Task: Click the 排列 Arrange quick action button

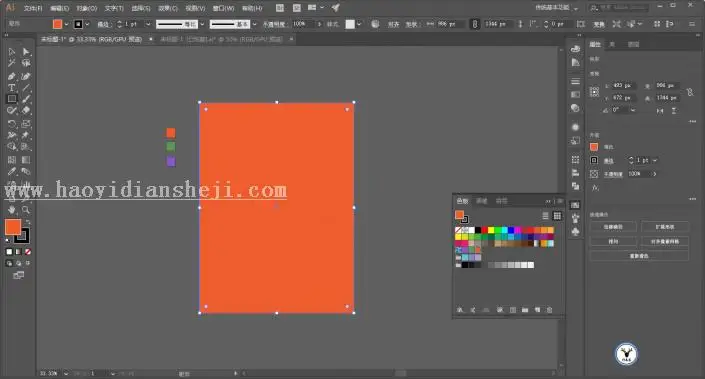Action: point(613,241)
